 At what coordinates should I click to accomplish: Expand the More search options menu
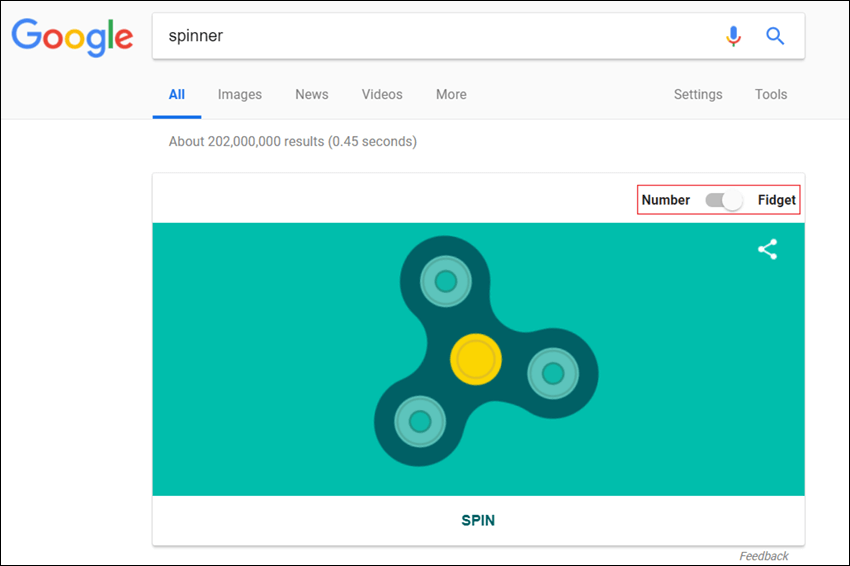click(451, 94)
